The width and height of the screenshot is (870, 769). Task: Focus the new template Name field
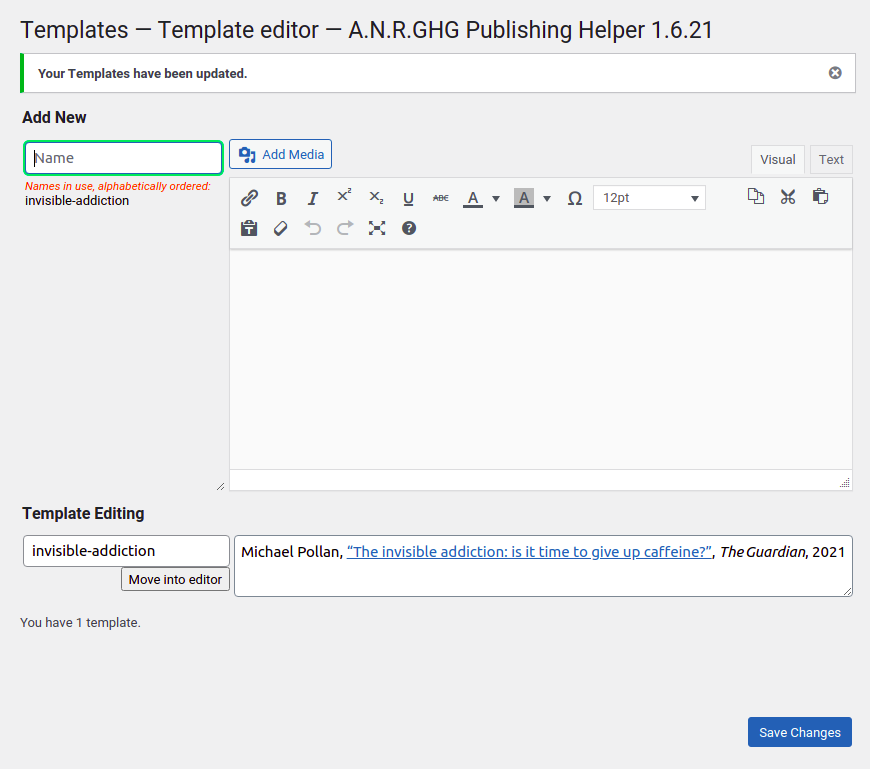coord(123,158)
